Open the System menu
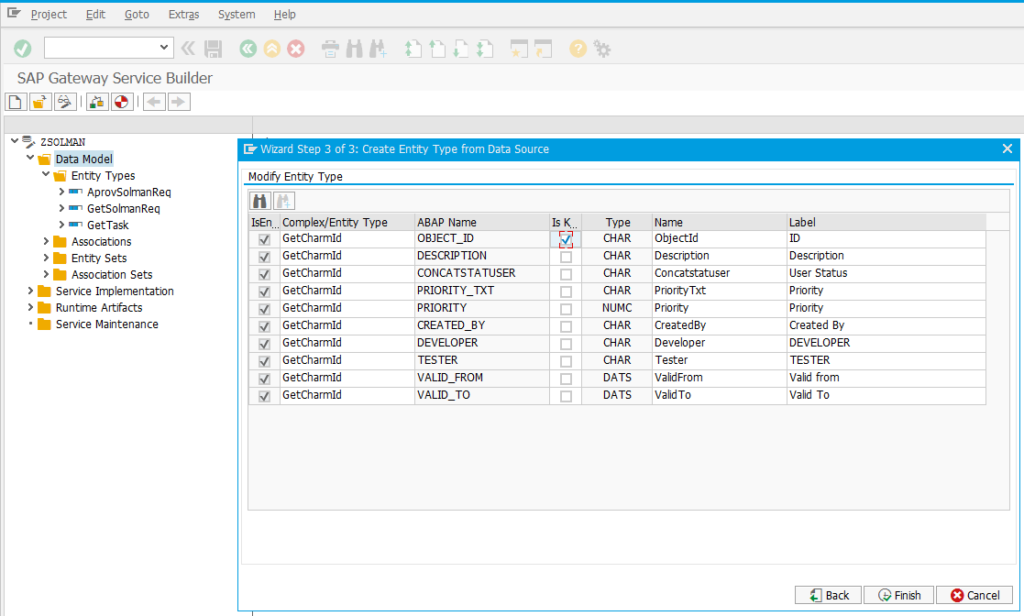This screenshot has height=616, width=1024. click(236, 14)
